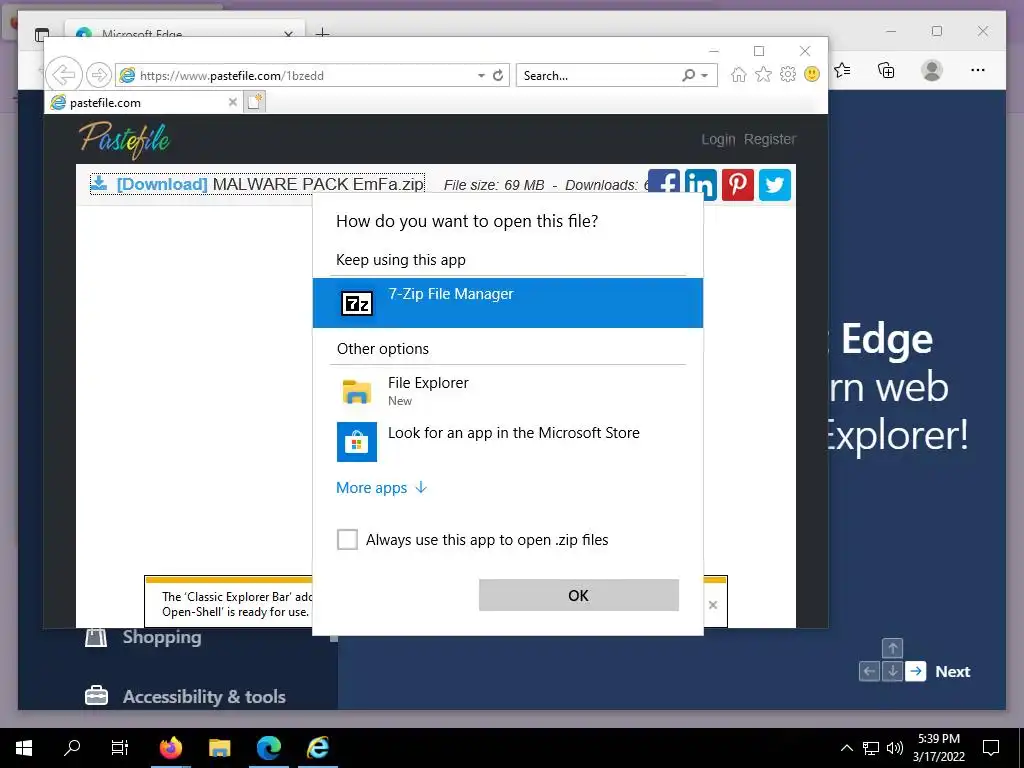Add a new tab in Microsoft Edge
The width and height of the screenshot is (1024, 768).
[323, 33]
